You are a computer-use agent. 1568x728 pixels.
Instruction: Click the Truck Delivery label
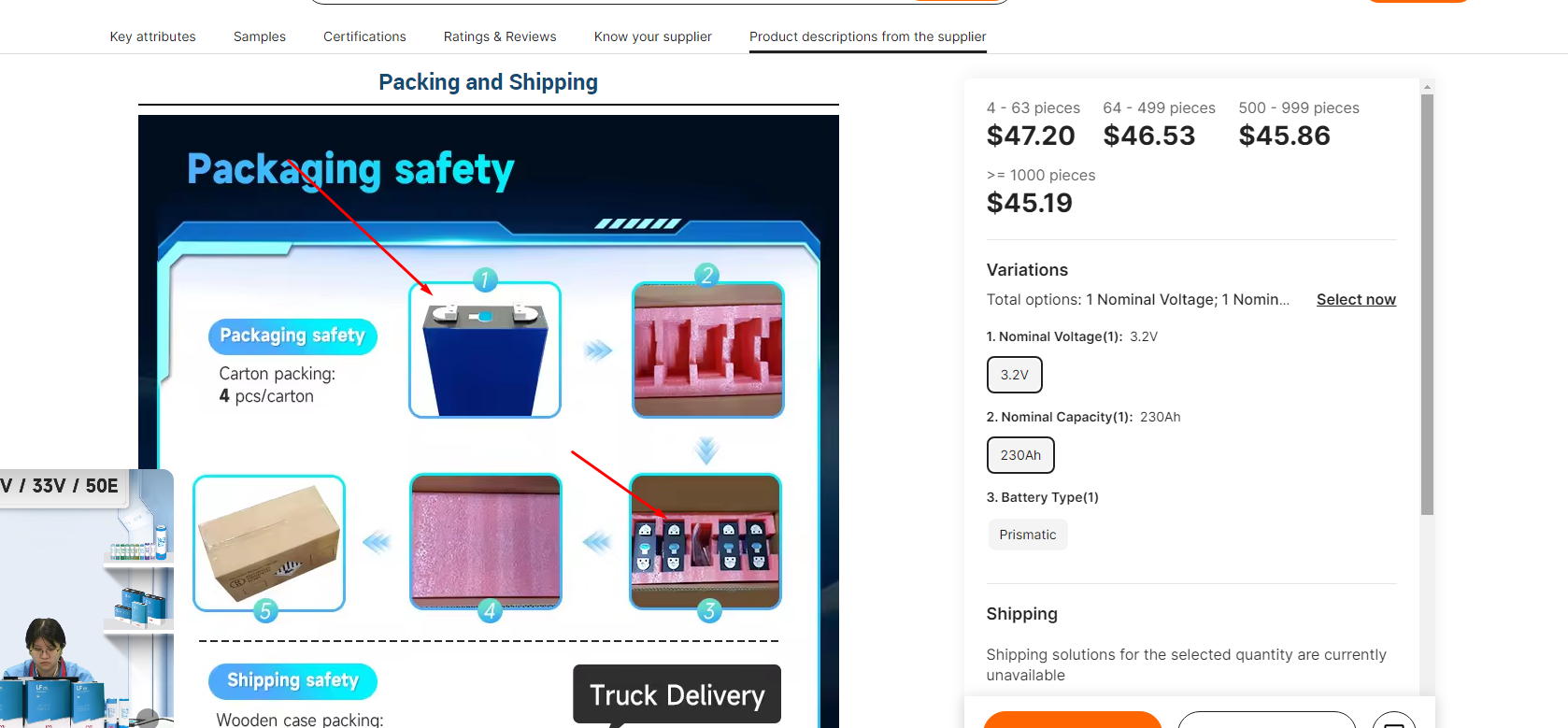(677, 694)
